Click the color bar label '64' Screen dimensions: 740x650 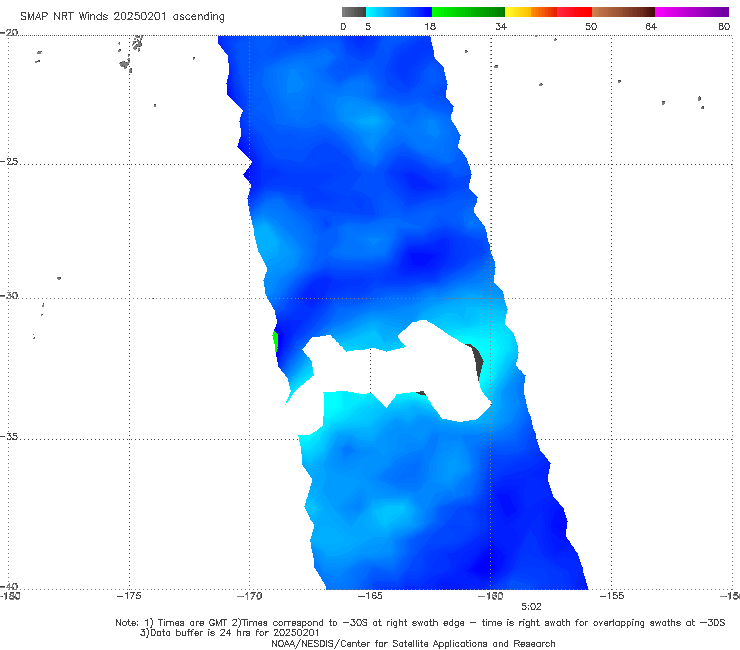coord(651,26)
